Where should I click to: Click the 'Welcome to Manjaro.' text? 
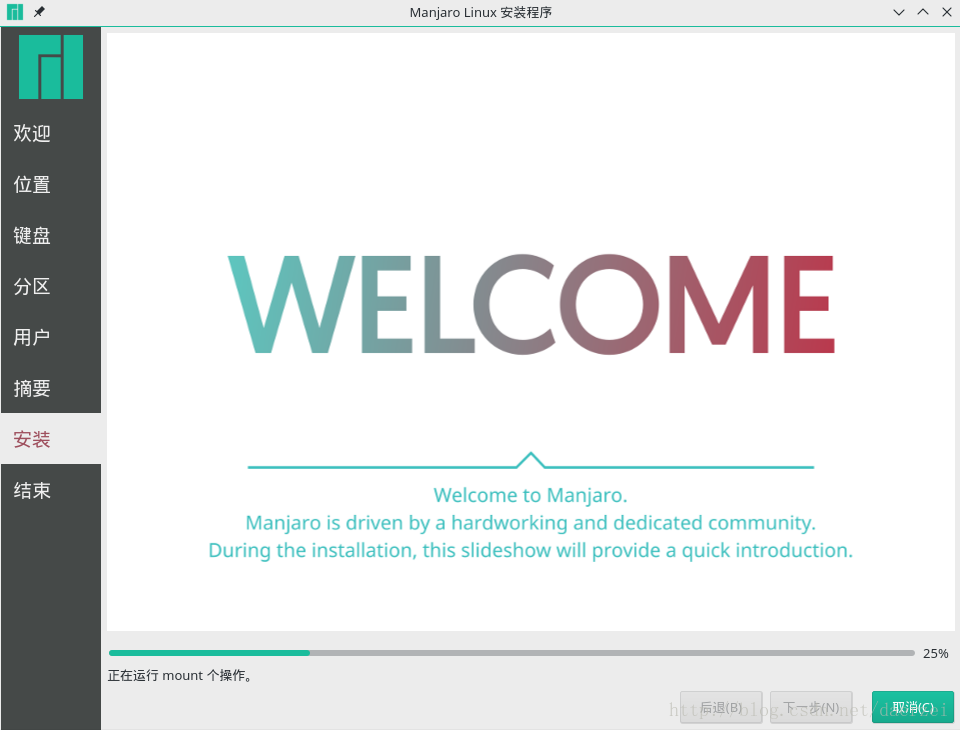pyautogui.click(x=530, y=495)
